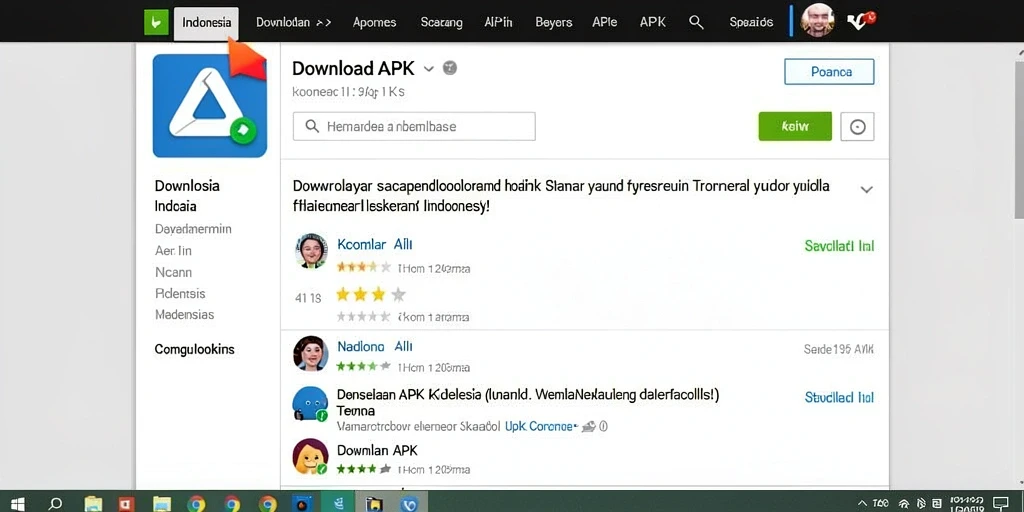Select the Indonesia tab

click(206, 23)
